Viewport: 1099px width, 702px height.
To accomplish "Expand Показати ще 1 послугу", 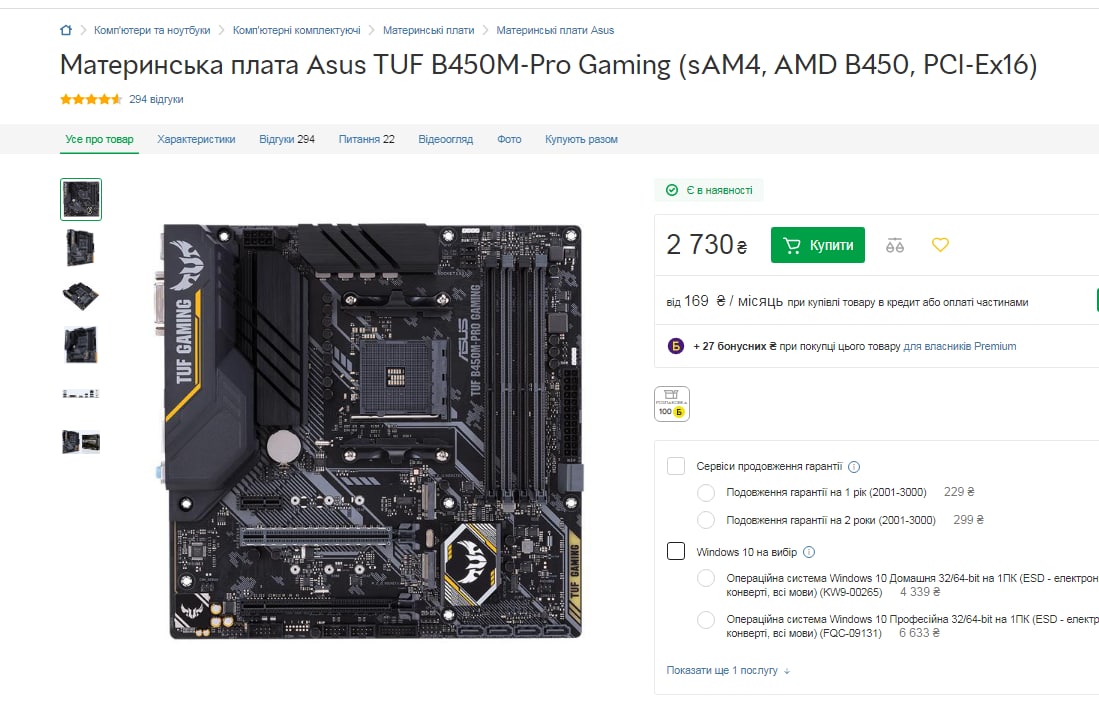I will coord(728,670).
